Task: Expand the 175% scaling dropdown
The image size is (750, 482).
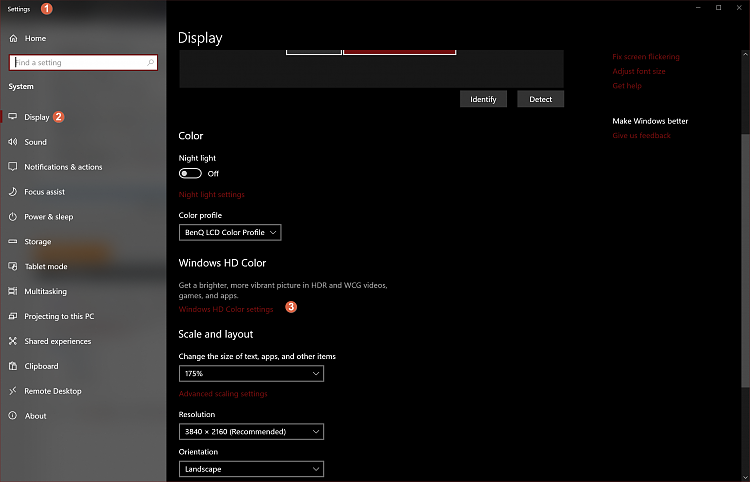Action: (x=251, y=373)
